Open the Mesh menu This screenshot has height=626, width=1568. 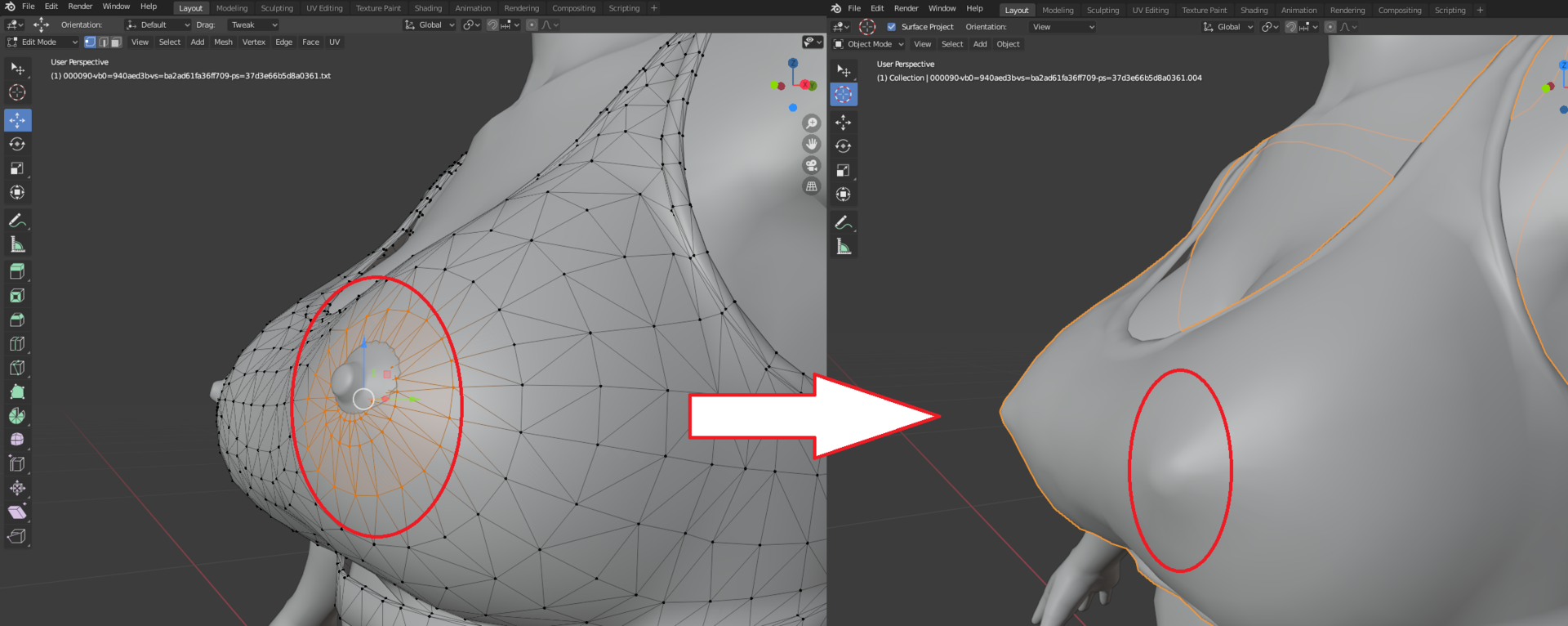coord(223,42)
